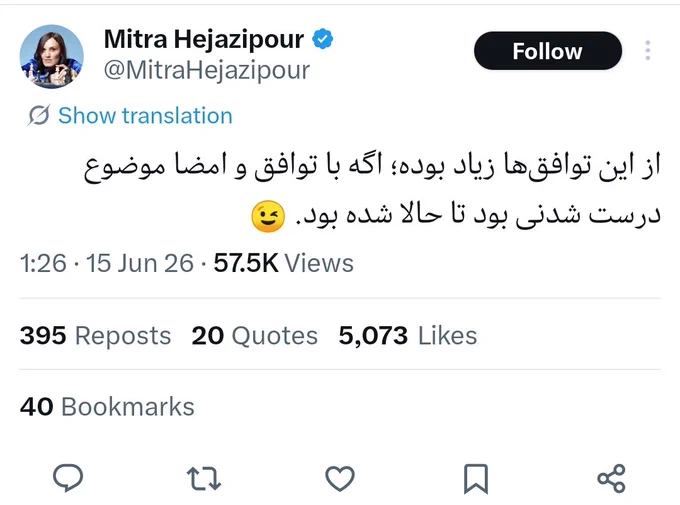Click the blue verified badge
This screenshot has height=505, width=680.
(323, 39)
